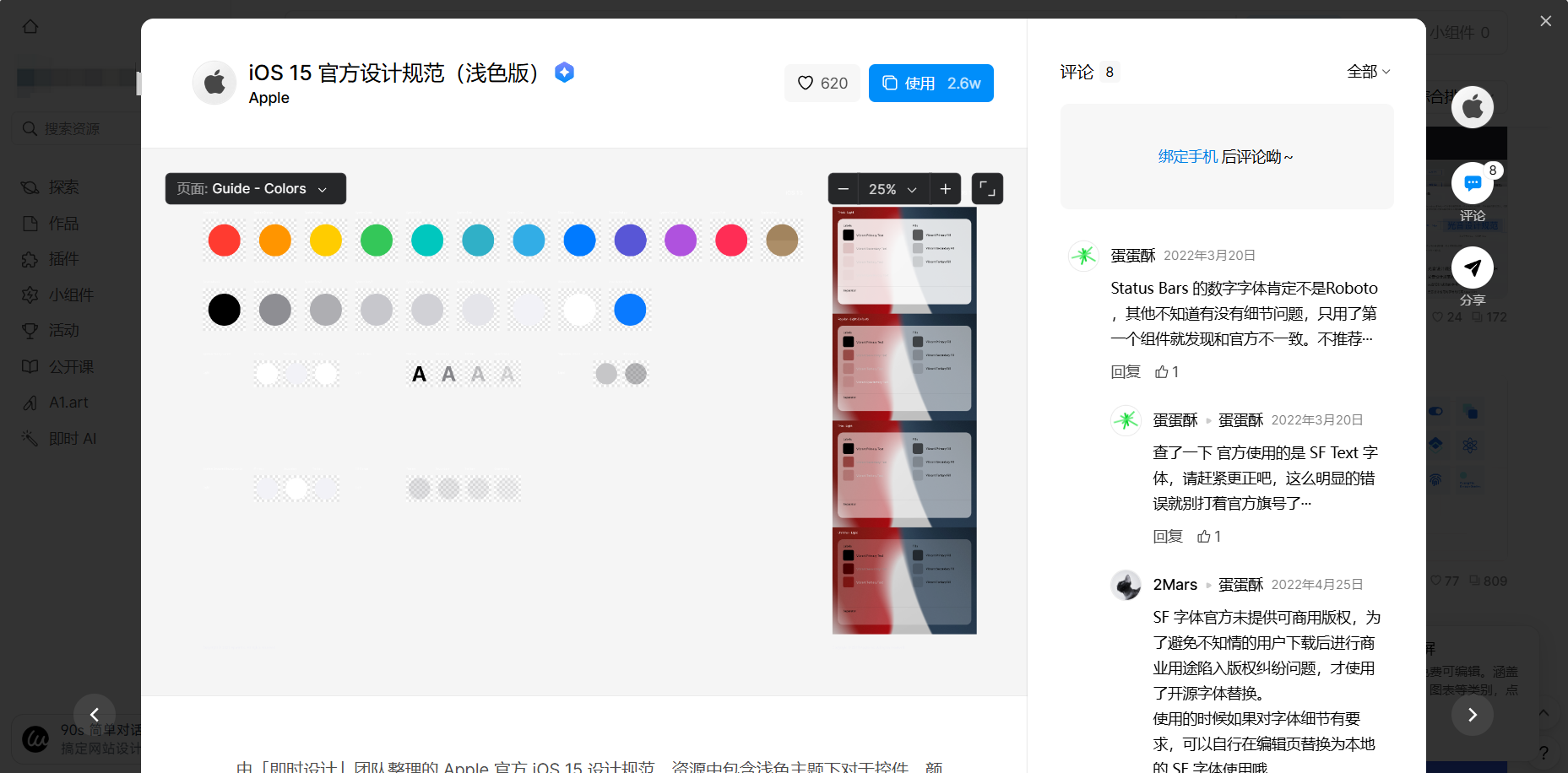This screenshot has width=1568, height=773.
Task: Go to next resource with right arrow
Action: 1473,715
